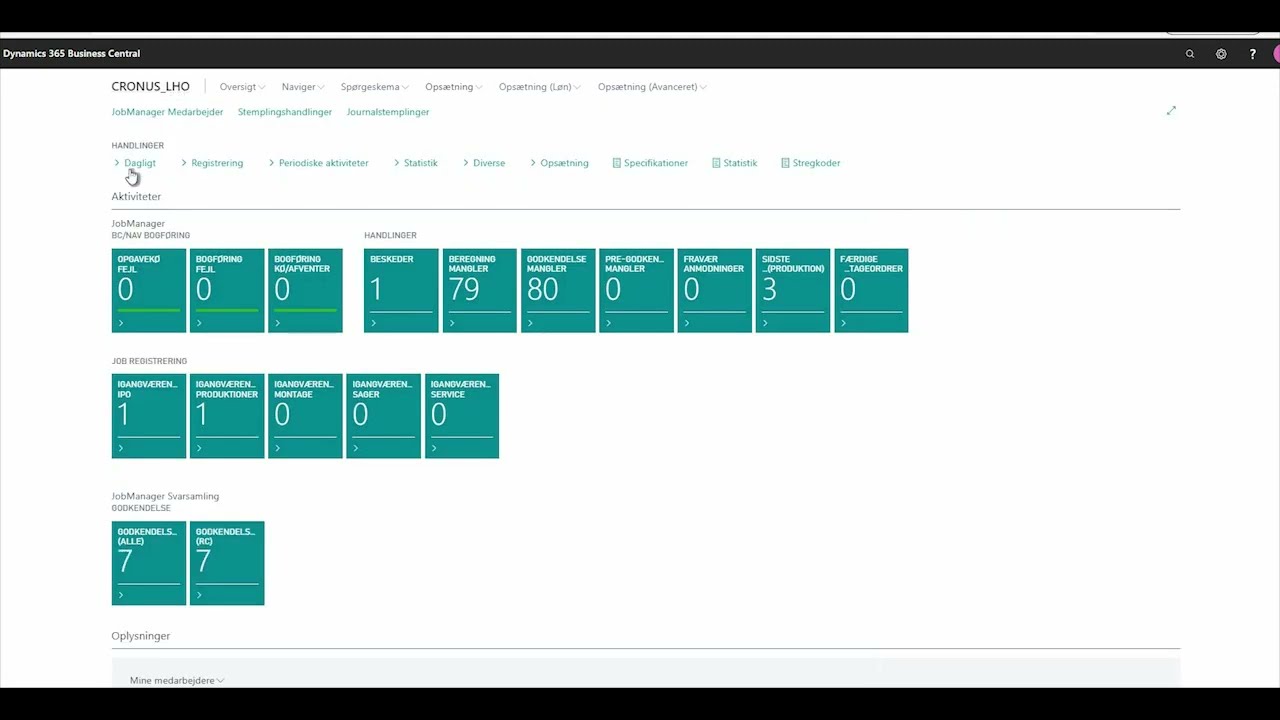This screenshot has height=720, width=1280.
Task: Expand the Opsætning (Løn) menu
Action: click(x=540, y=87)
